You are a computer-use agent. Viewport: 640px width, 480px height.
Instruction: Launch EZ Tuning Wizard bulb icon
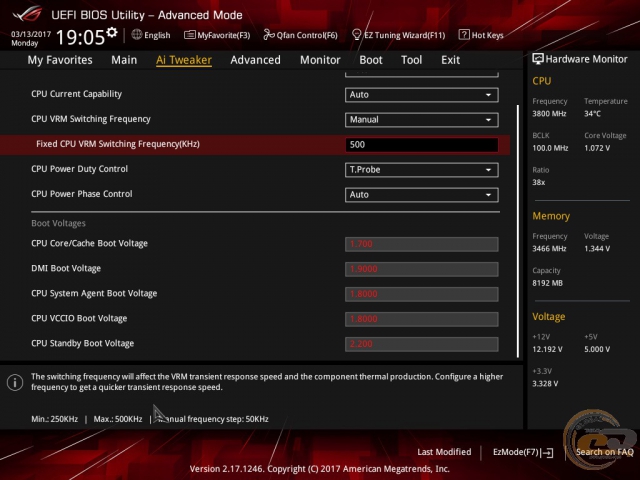click(356, 35)
